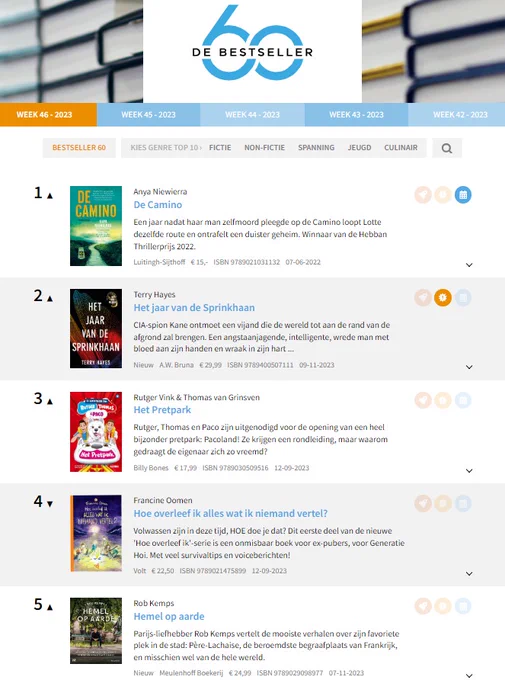The width and height of the screenshot is (505, 680).
Task: Click the star badge in Francine Oomen's row
Action: pyautogui.click(x=443, y=503)
